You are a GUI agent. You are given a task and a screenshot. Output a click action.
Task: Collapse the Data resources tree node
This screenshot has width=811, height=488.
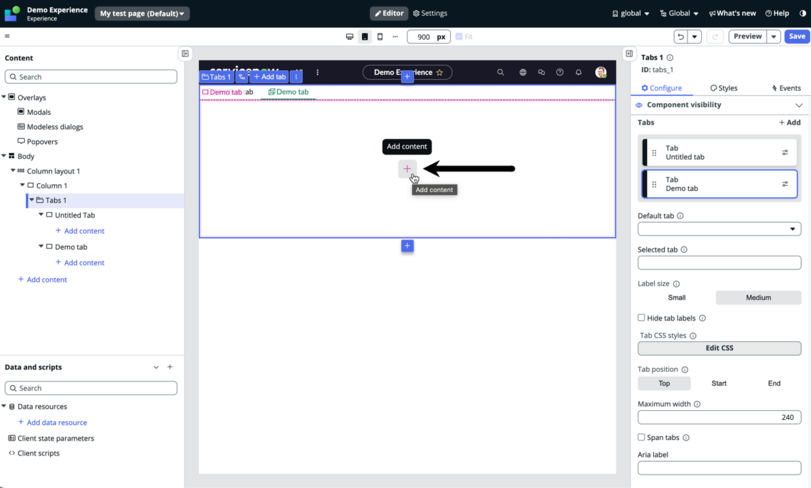pyautogui.click(x=4, y=406)
